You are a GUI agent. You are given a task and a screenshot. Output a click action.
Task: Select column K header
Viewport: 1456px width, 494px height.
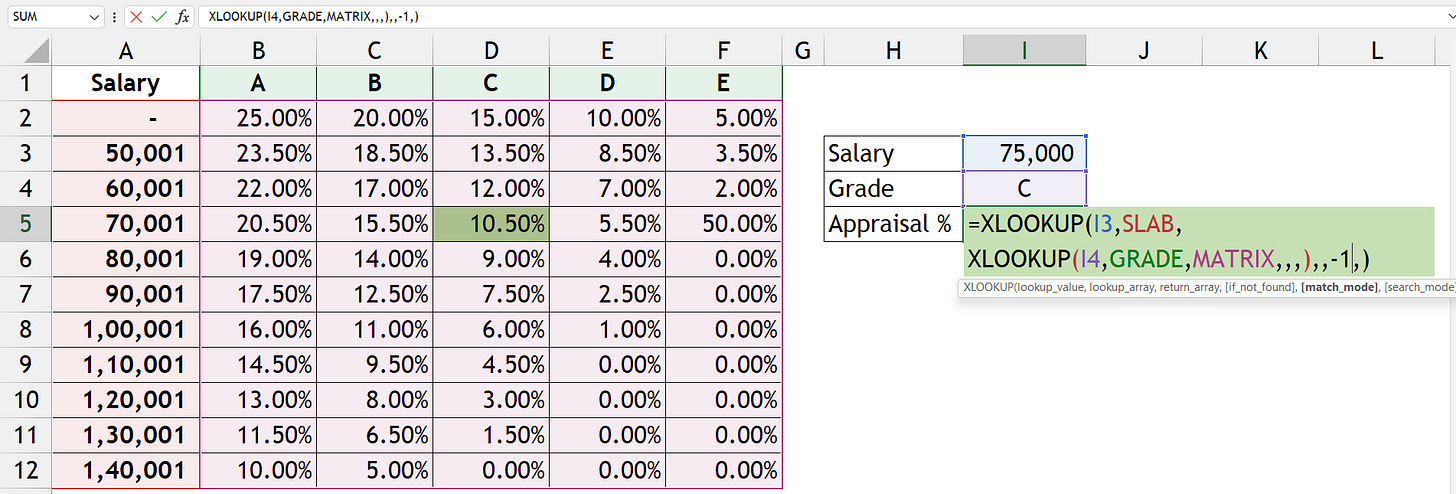click(x=1260, y=50)
